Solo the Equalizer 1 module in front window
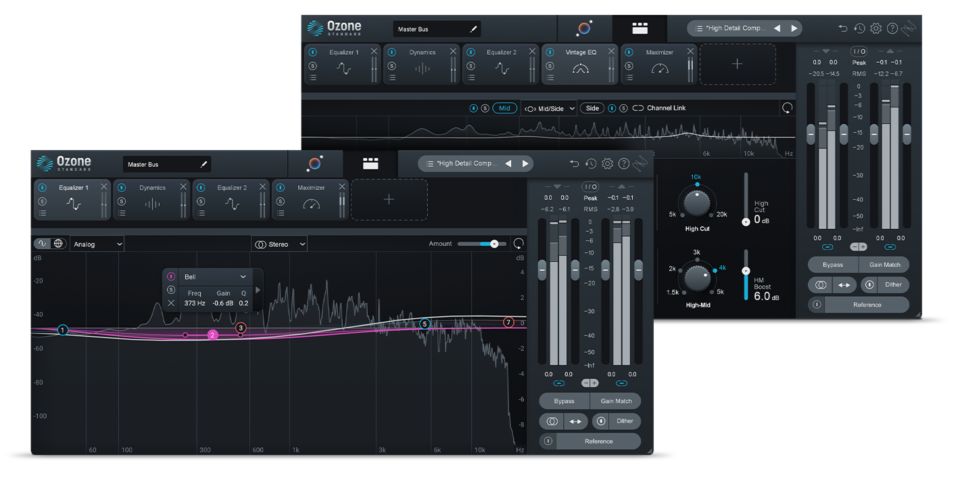Screen dimensions: 960x480 point(42,201)
